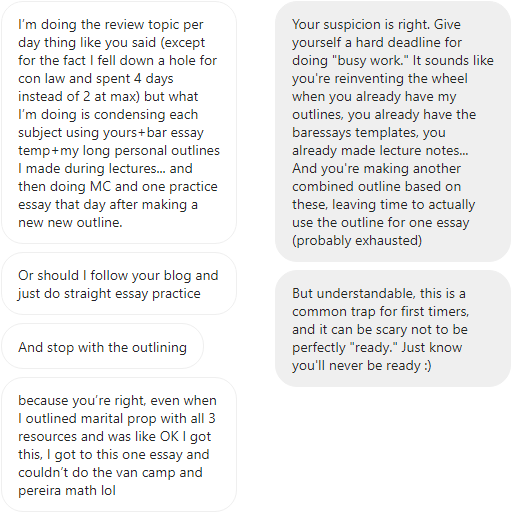Select the message starting "I'm doing the review topic"
The width and height of the screenshot is (512, 513).
[x=119, y=123]
